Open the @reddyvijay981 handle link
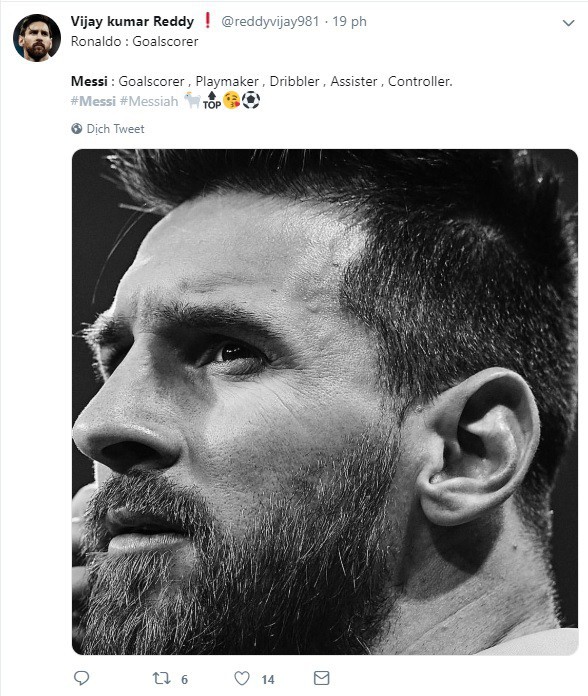The image size is (588, 696). point(270,21)
